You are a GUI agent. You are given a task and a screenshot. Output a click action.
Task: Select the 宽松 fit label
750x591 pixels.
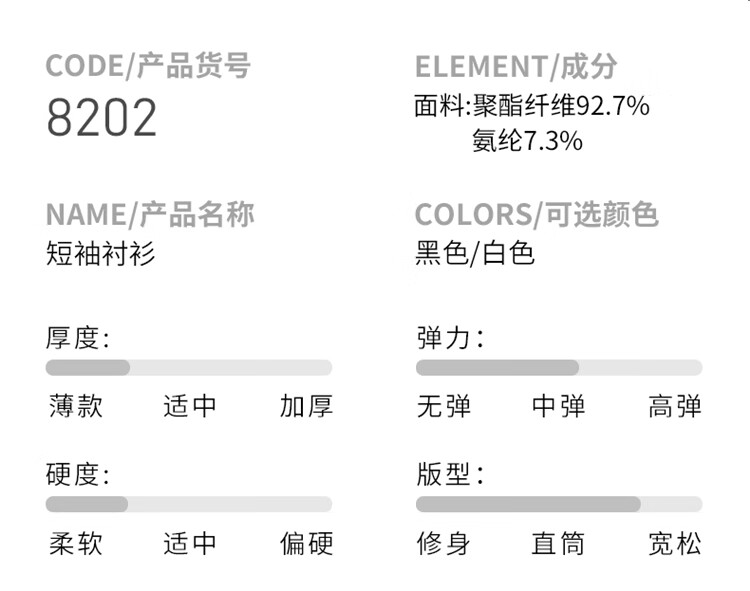675,544
